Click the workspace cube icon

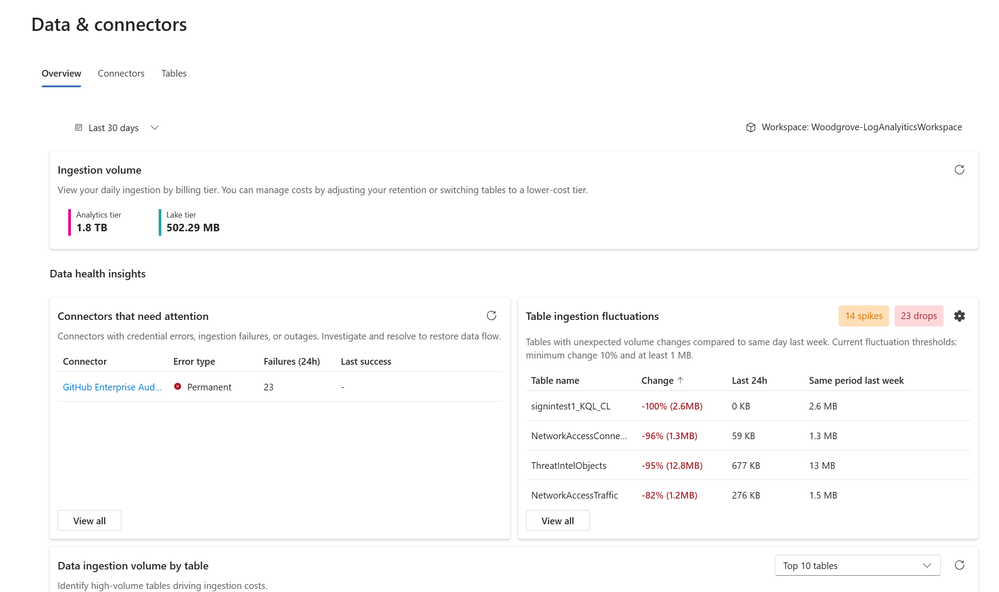751,127
